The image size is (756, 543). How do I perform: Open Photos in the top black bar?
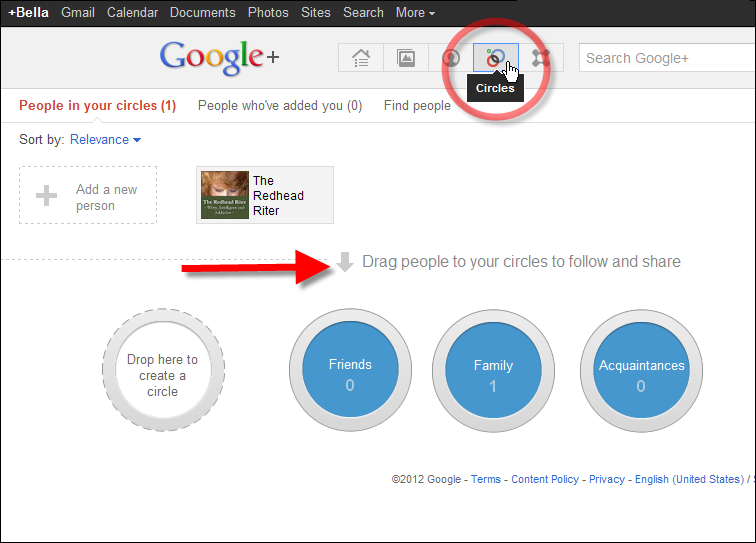point(268,13)
